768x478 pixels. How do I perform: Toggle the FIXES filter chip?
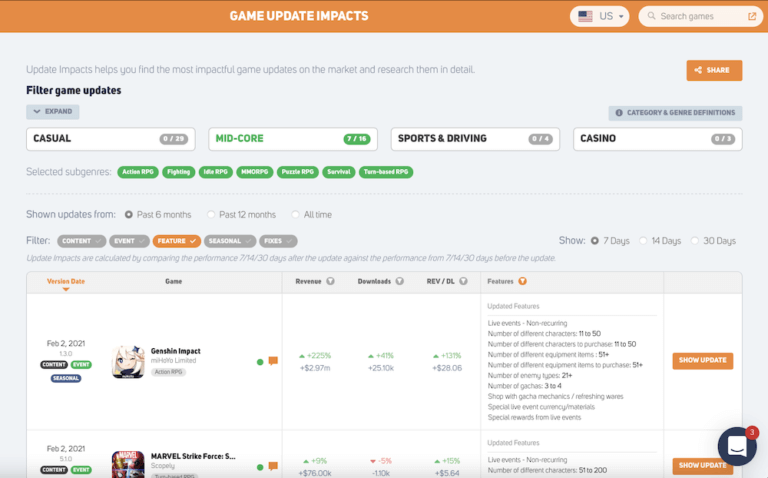278,241
